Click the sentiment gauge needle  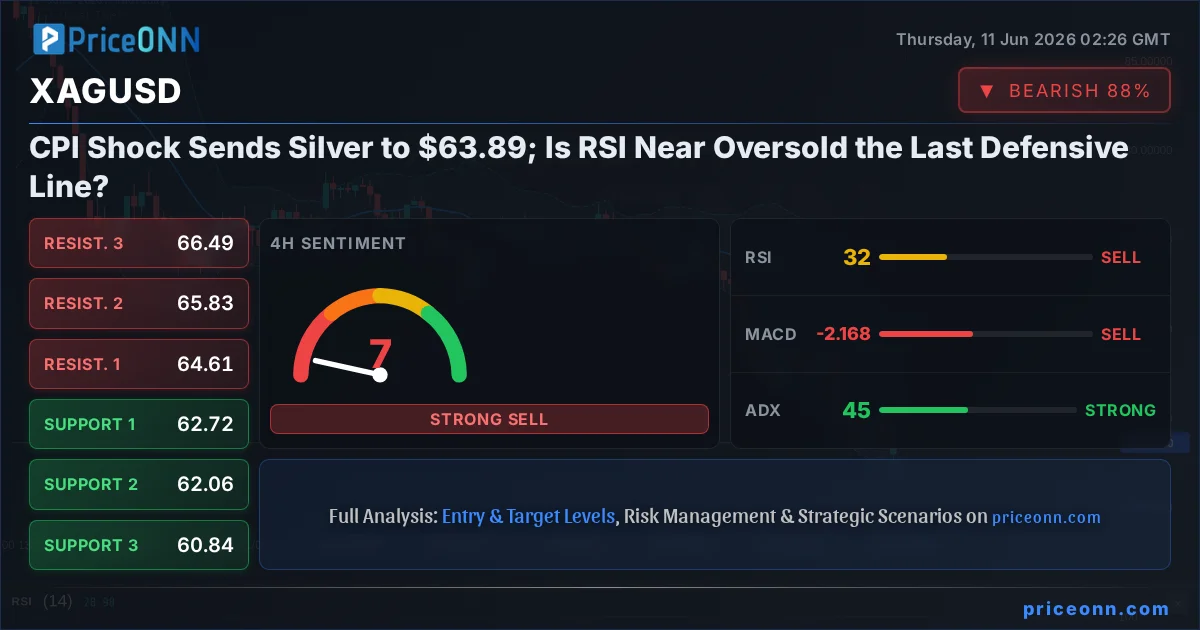(x=346, y=367)
